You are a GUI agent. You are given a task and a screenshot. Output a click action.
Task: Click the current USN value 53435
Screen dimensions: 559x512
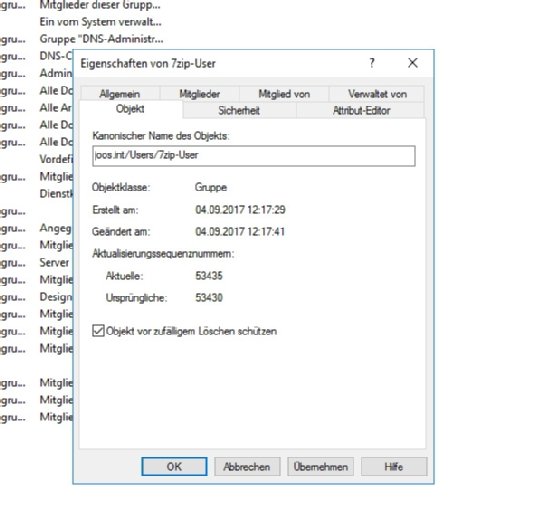pos(209,275)
